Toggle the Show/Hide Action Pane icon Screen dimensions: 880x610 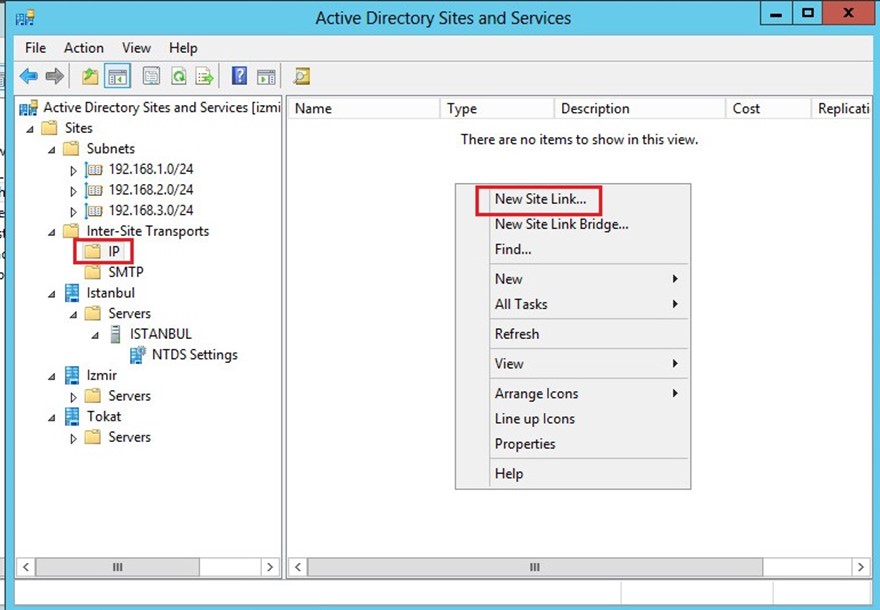pyautogui.click(x=266, y=76)
